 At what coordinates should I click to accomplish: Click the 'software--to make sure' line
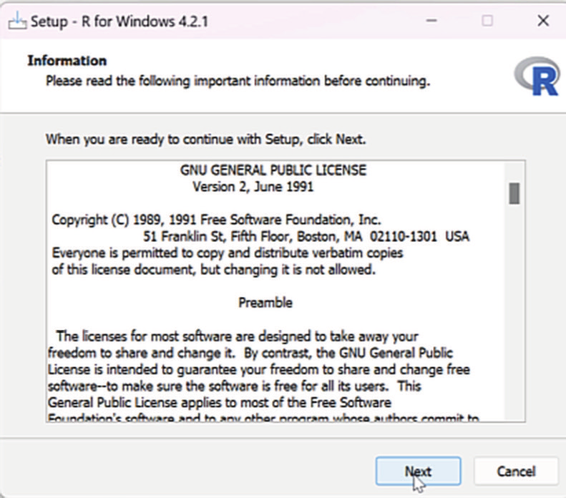234,386
